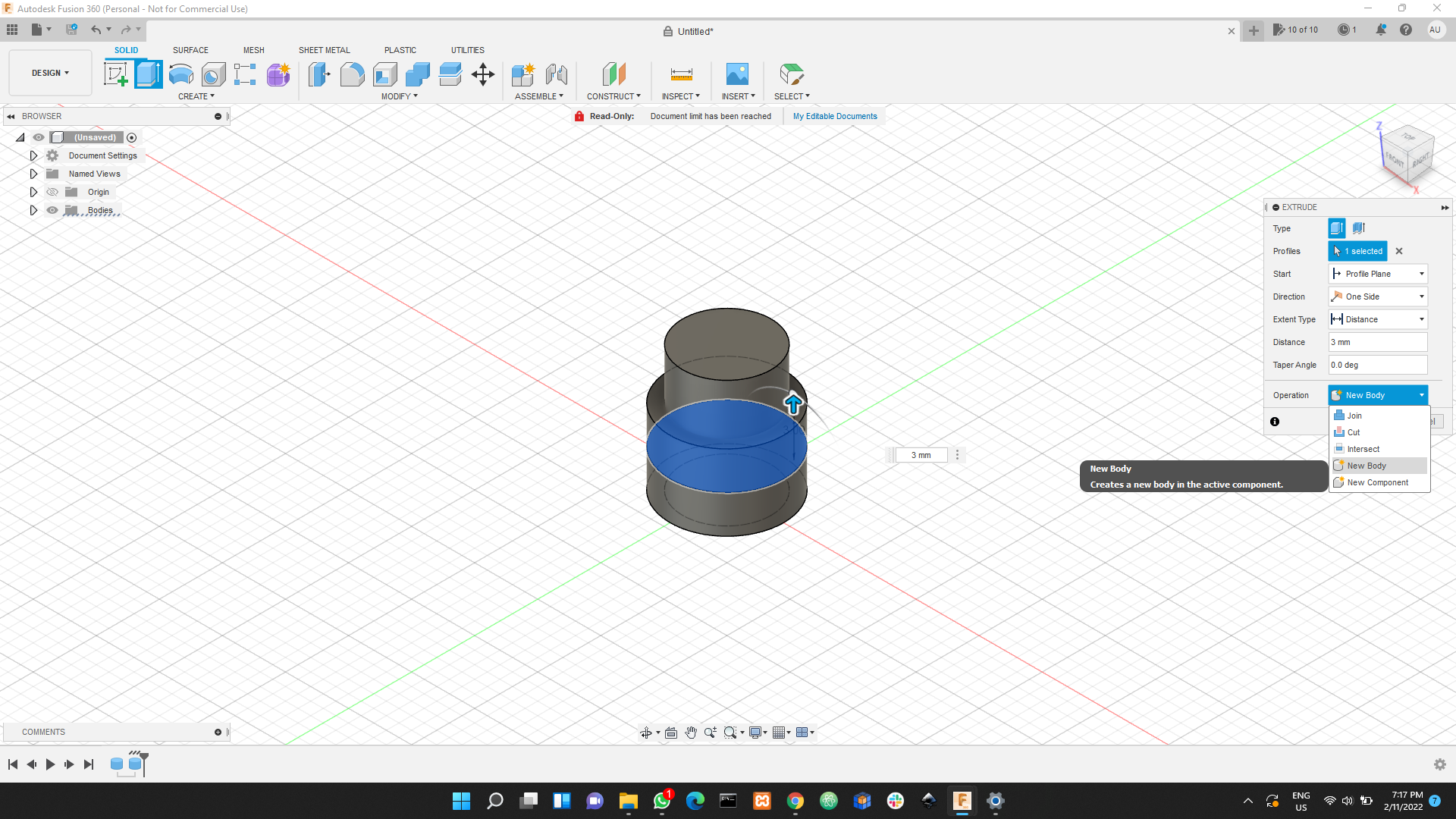This screenshot has width=1456, height=819.
Task: Choose New Component from the Operation menu
Action: click(1379, 482)
